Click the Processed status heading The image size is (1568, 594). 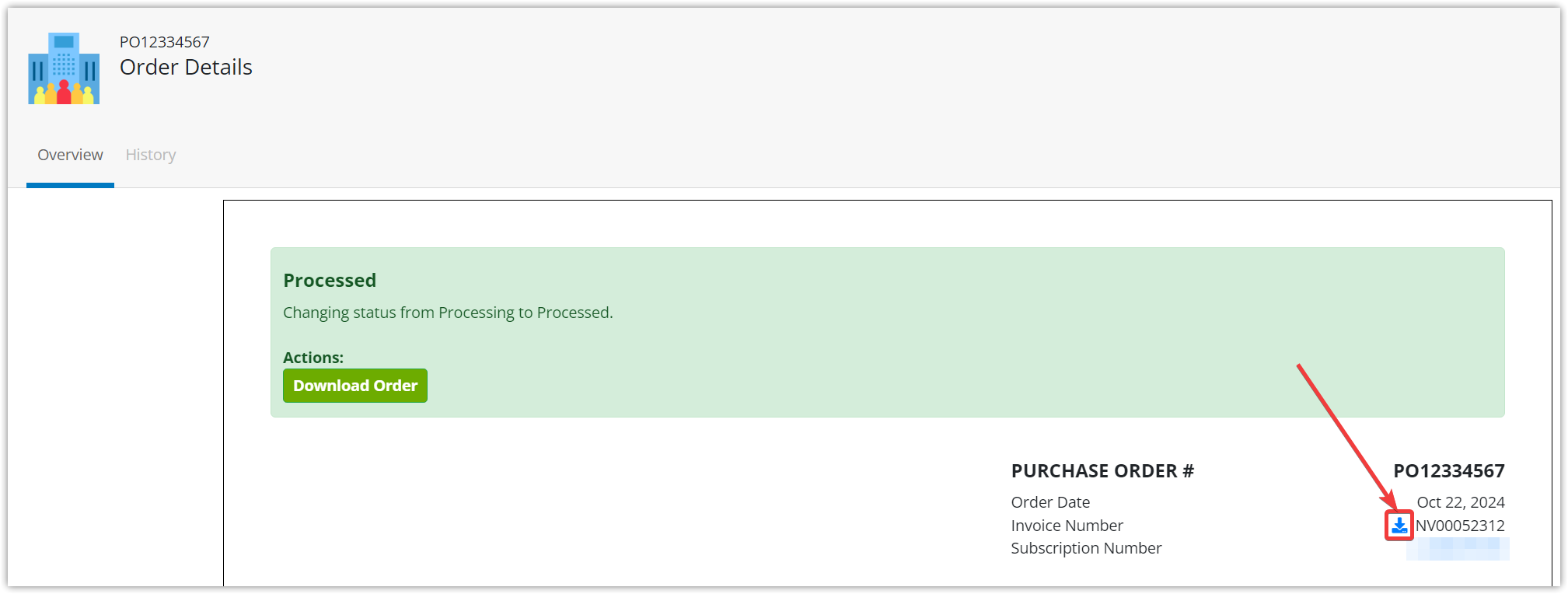[330, 280]
